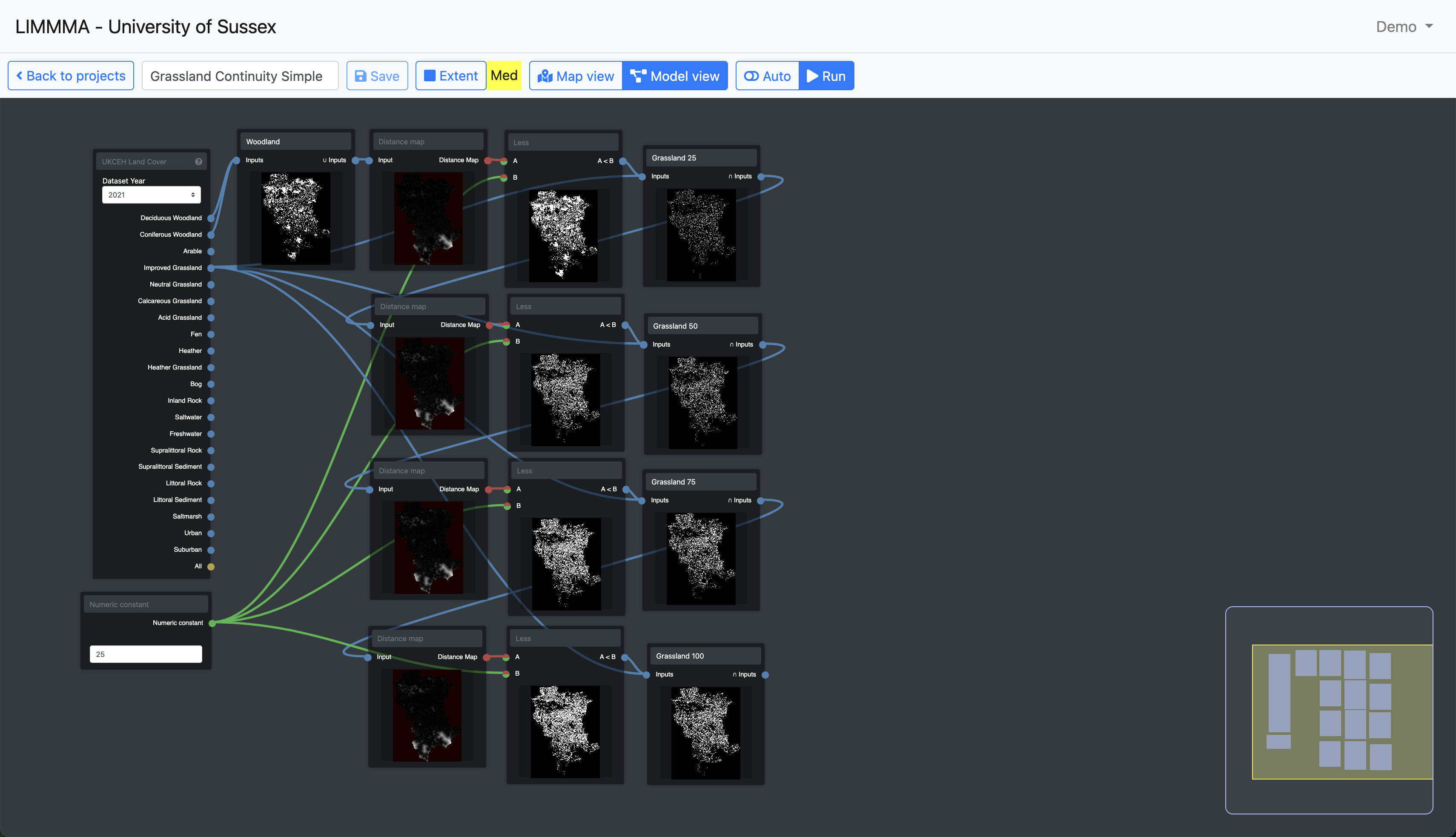Click help icon on UKCEH Land Cover node
This screenshot has height=837, width=1456.
(198, 161)
